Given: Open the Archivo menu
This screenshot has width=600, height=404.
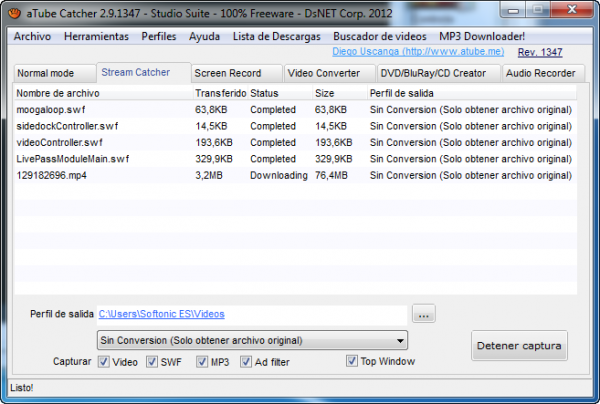Looking at the screenshot, I should [x=32, y=36].
